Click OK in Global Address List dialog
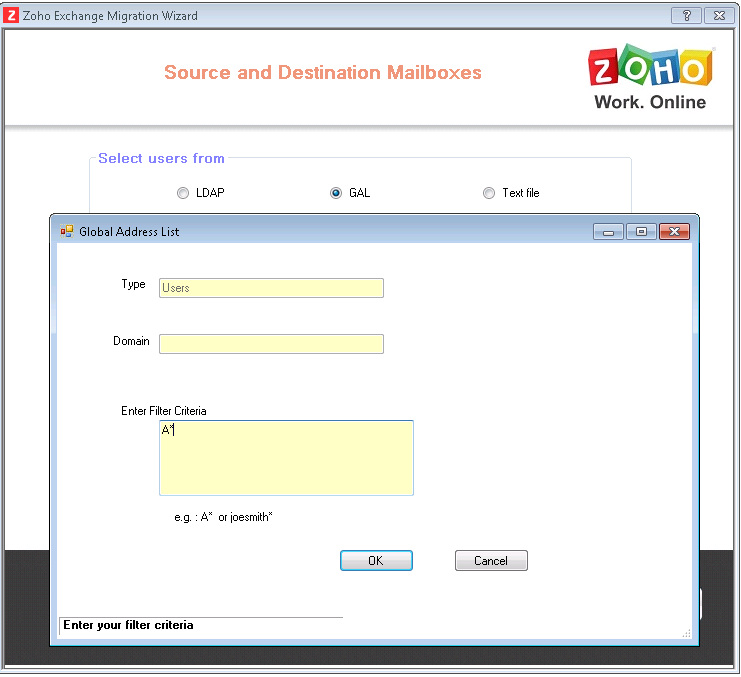The height and width of the screenshot is (677, 741). pyautogui.click(x=376, y=560)
